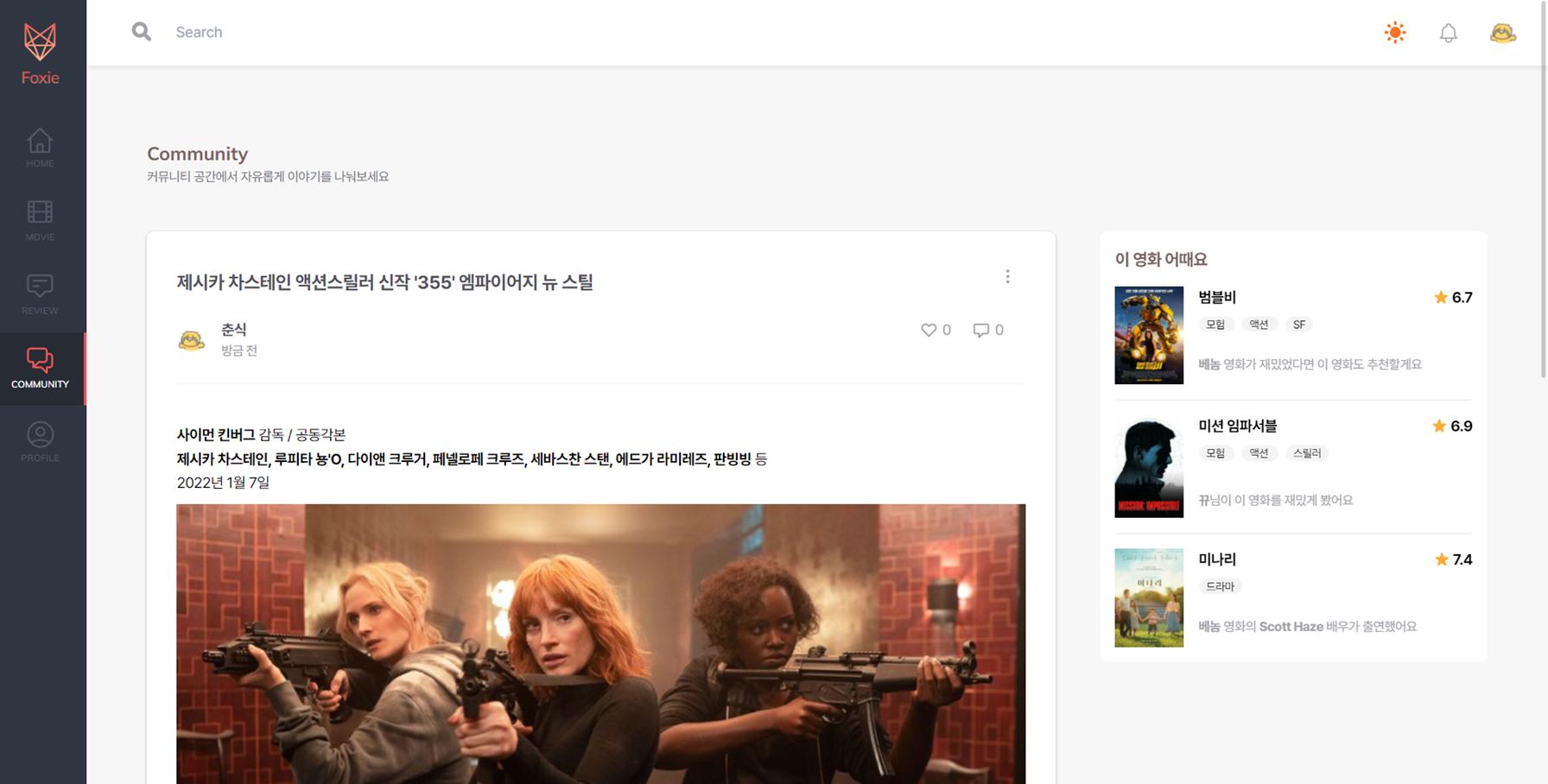Viewport: 1548px width, 784px height.
Task: Click the page vertical scrollbar
Action: [1544, 190]
